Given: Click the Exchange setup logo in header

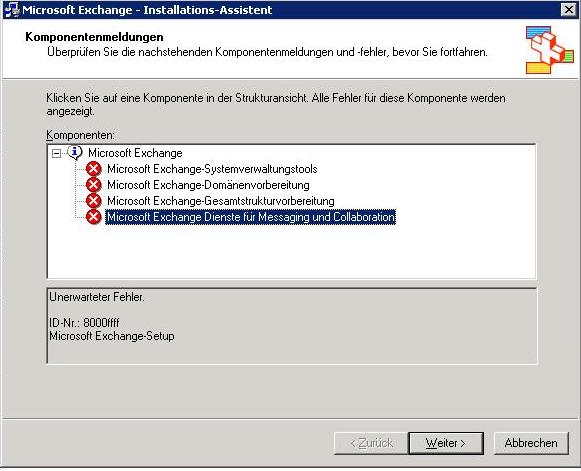Looking at the screenshot, I should [550, 49].
